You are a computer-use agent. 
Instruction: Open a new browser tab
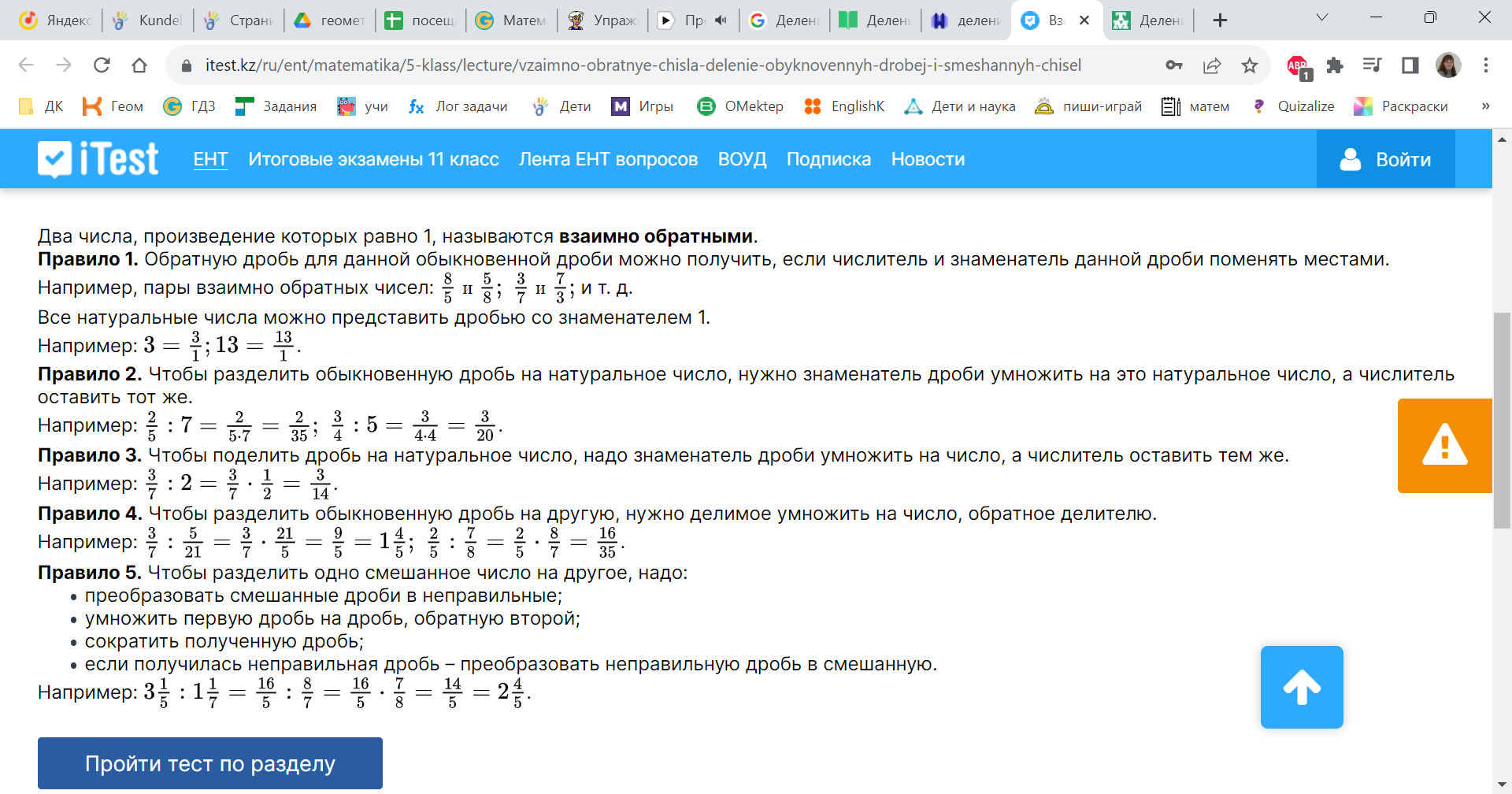(1220, 20)
